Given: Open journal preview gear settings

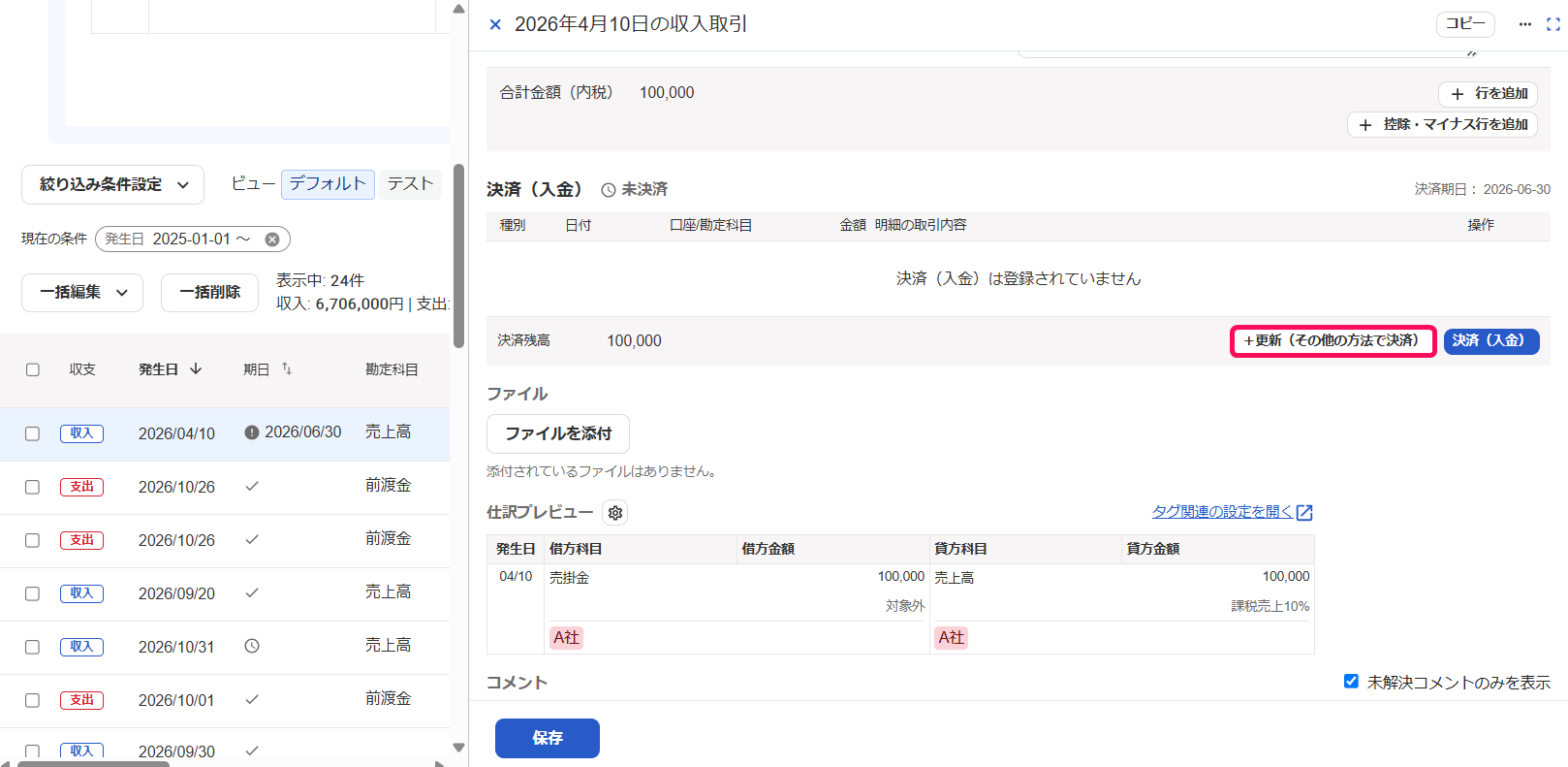Looking at the screenshot, I should coord(615,512).
